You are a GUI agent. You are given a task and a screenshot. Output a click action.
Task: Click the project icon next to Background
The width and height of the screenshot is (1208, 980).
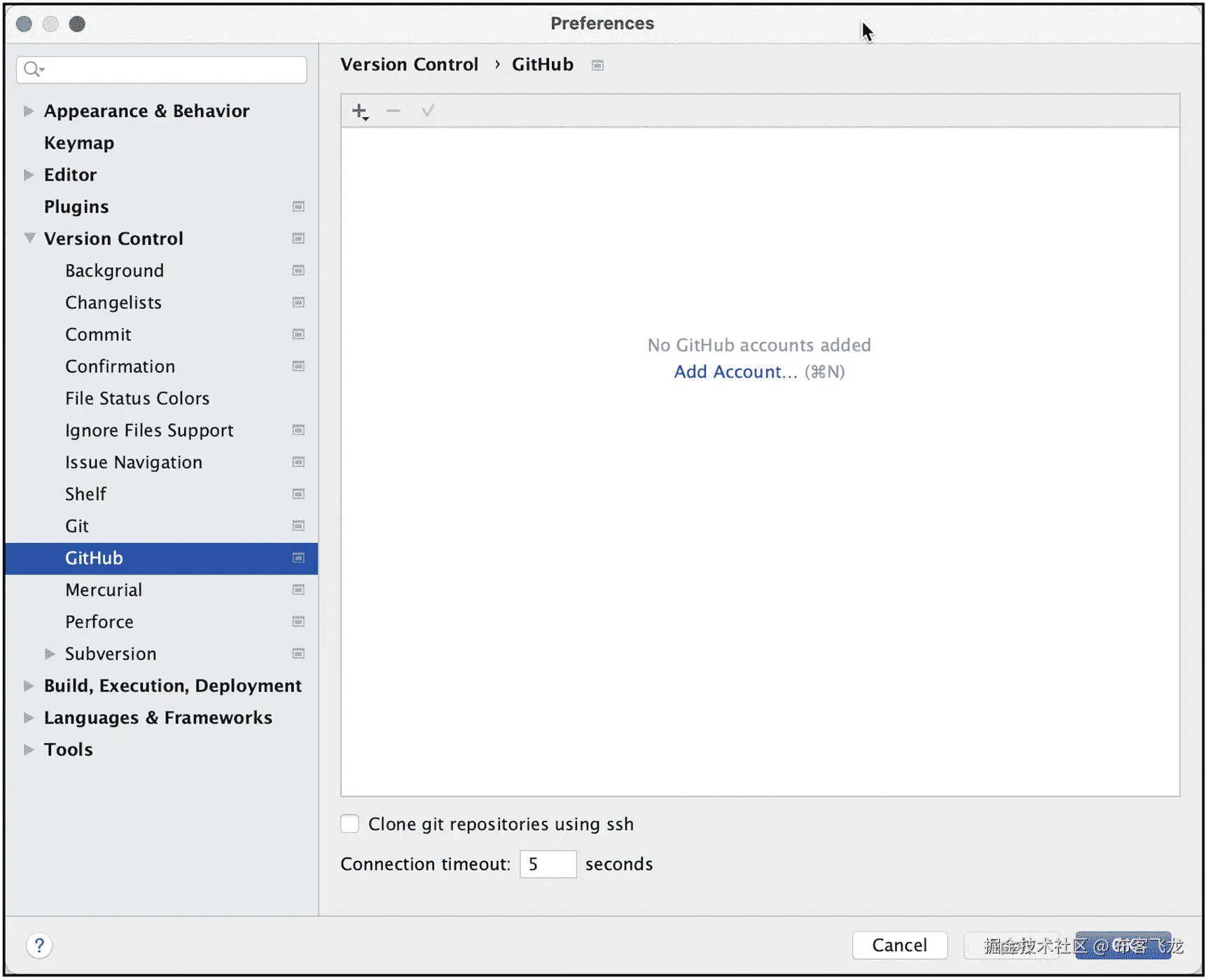pos(298,270)
